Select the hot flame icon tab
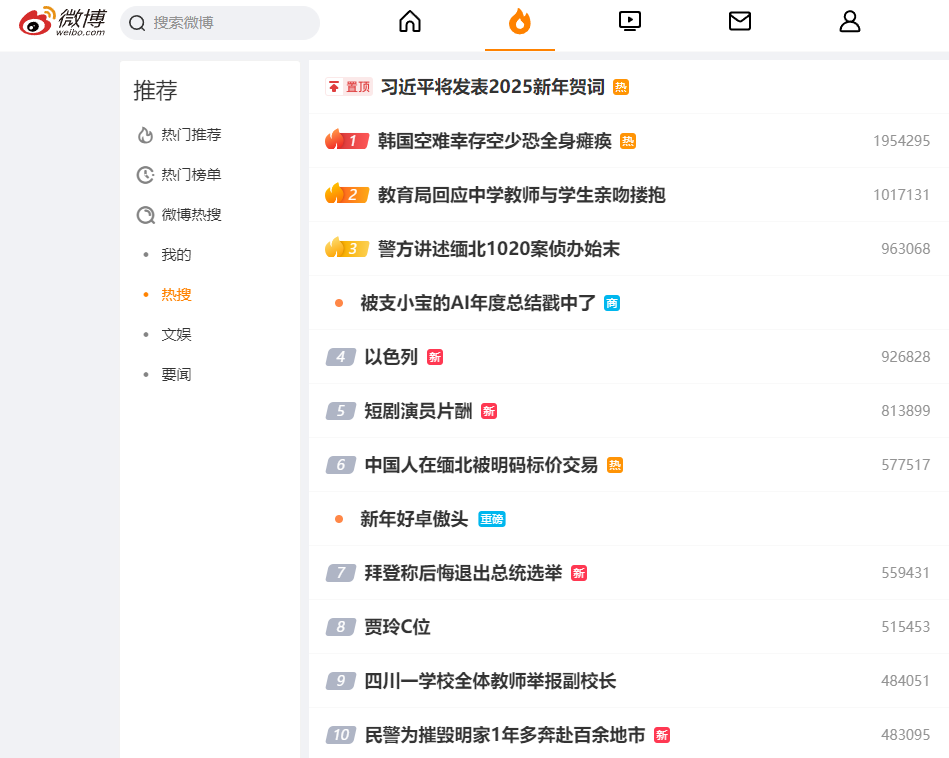Screen dimensions: 949x758 [519, 22]
